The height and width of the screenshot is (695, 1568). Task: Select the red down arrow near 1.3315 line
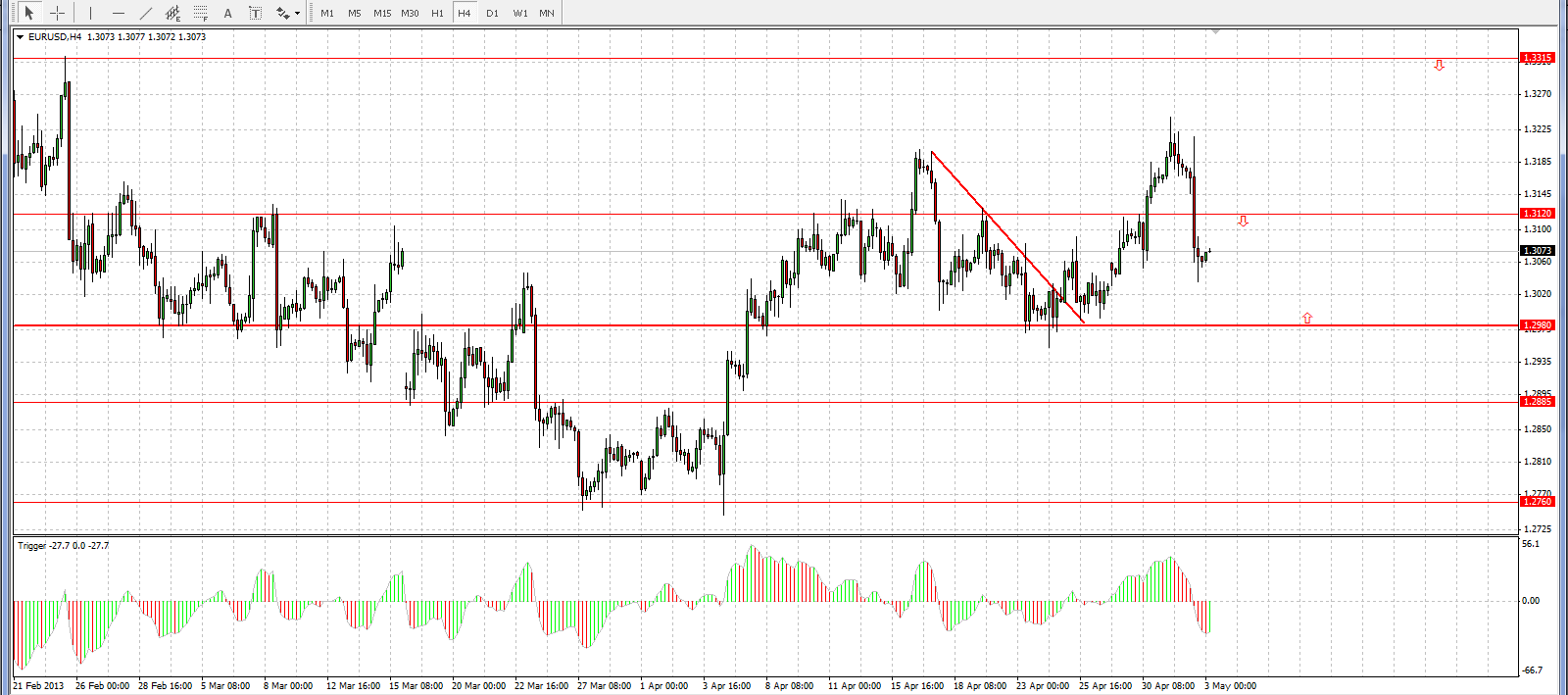[x=1439, y=65]
